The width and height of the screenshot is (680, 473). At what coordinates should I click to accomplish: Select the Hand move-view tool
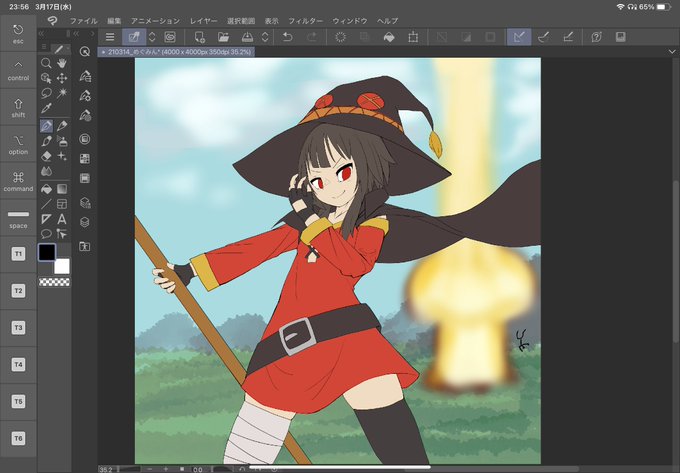click(62, 63)
